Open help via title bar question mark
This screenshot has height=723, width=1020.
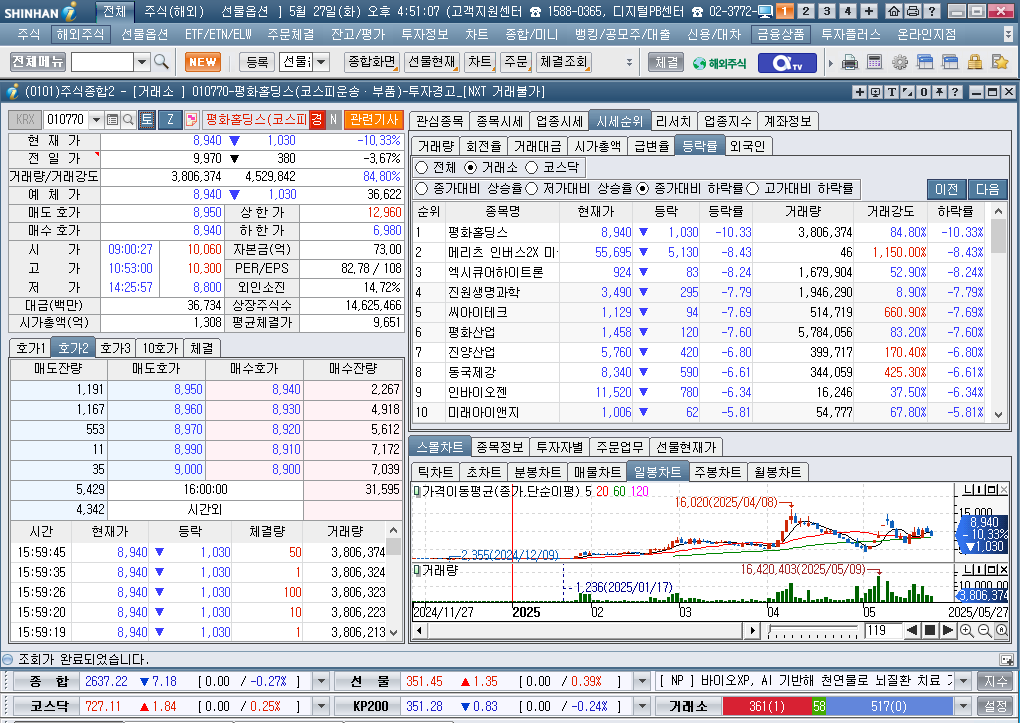pyautogui.click(x=932, y=11)
